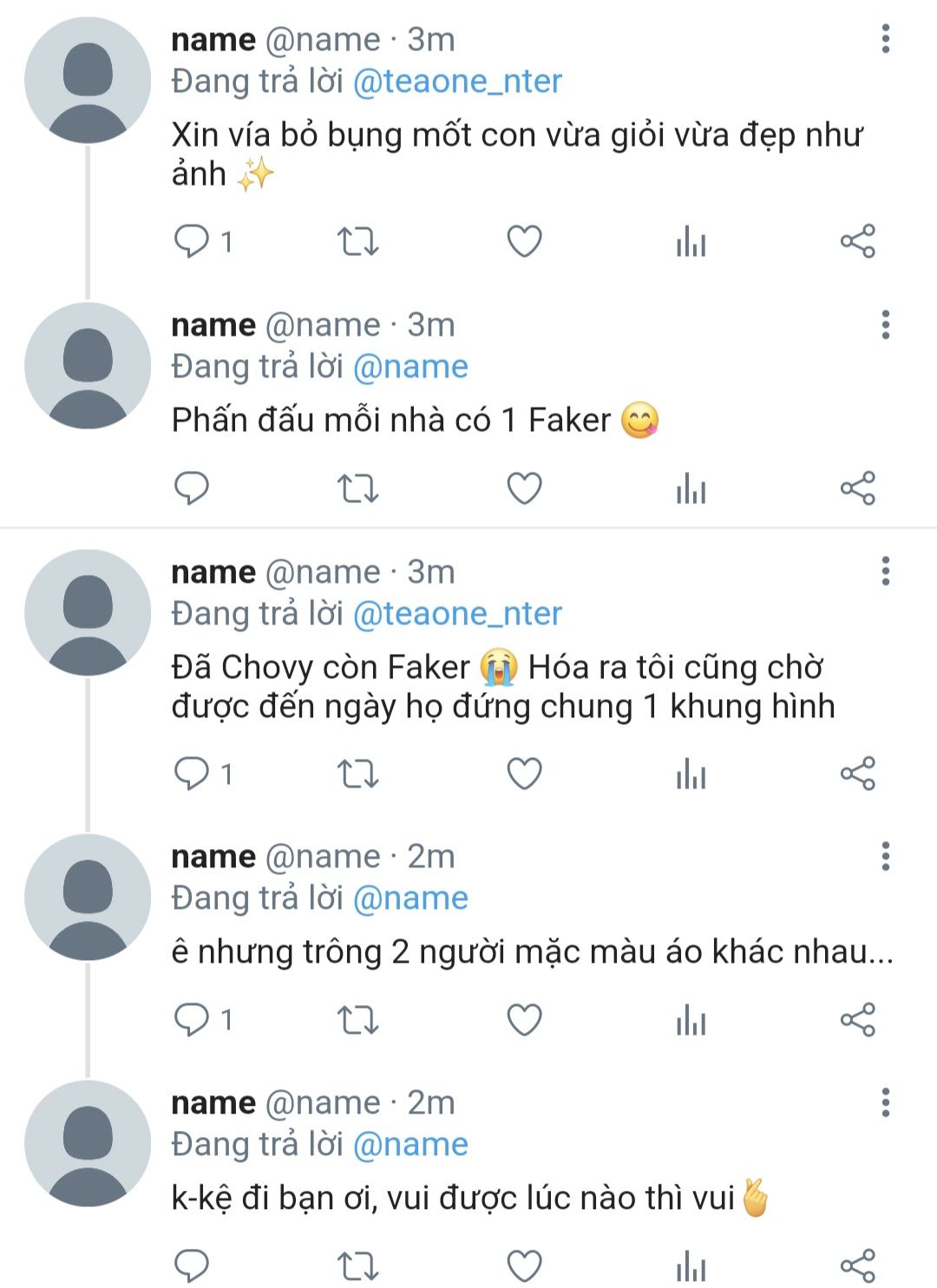937x1288 pixels.
Task: Retweet the 'Xin vía bỏ bụng' tweet
Action: pyautogui.click(x=357, y=241)
